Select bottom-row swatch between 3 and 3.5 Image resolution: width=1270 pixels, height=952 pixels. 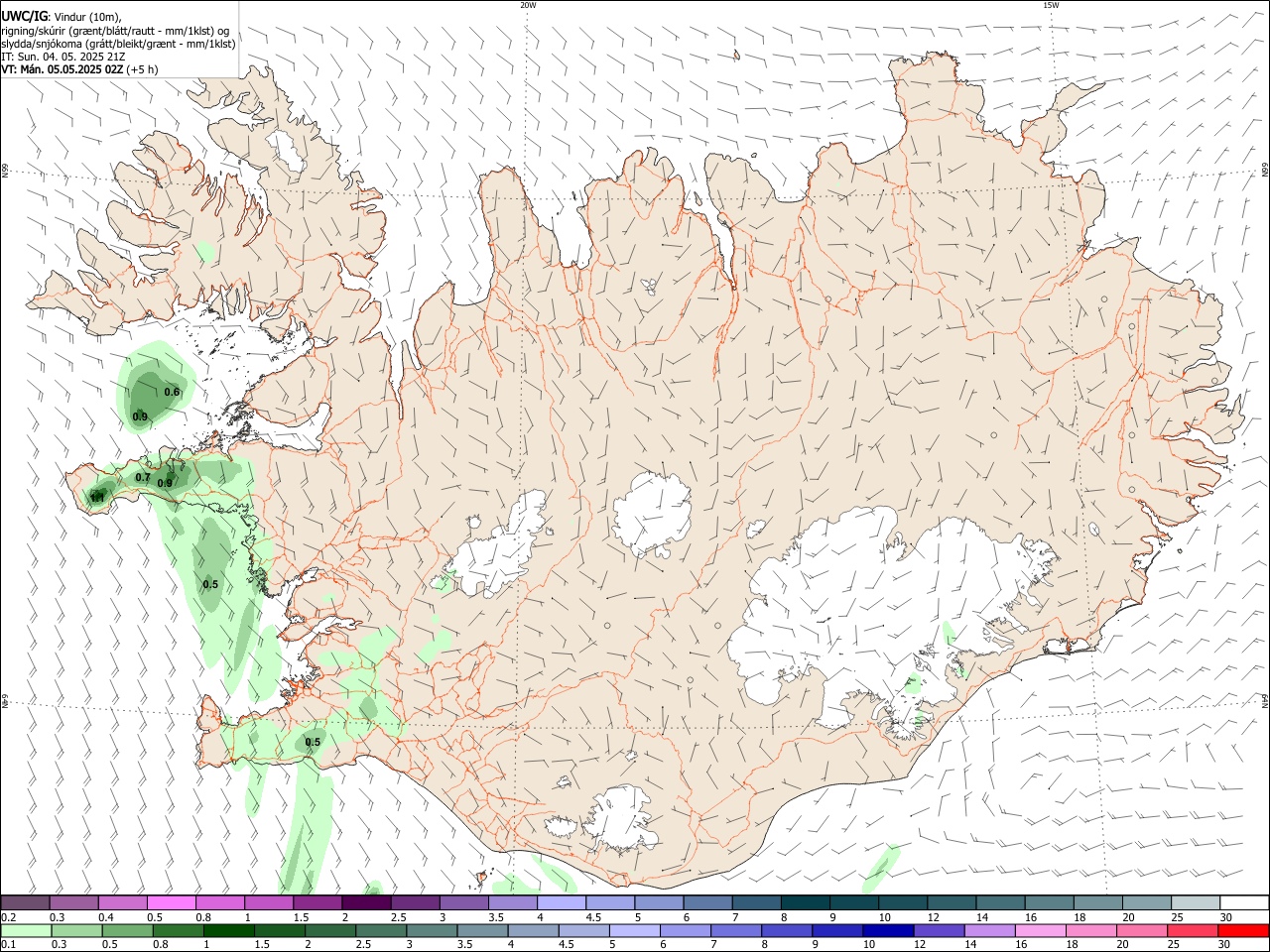coord(432,930)
